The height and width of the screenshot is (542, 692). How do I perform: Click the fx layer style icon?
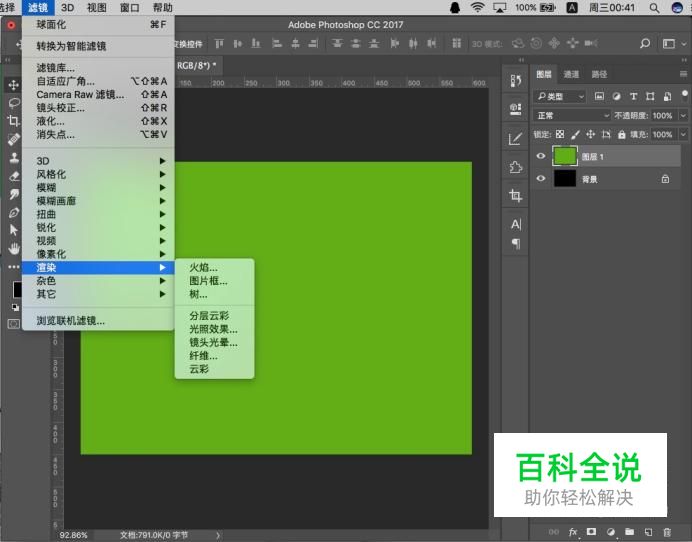coord(574,531)
